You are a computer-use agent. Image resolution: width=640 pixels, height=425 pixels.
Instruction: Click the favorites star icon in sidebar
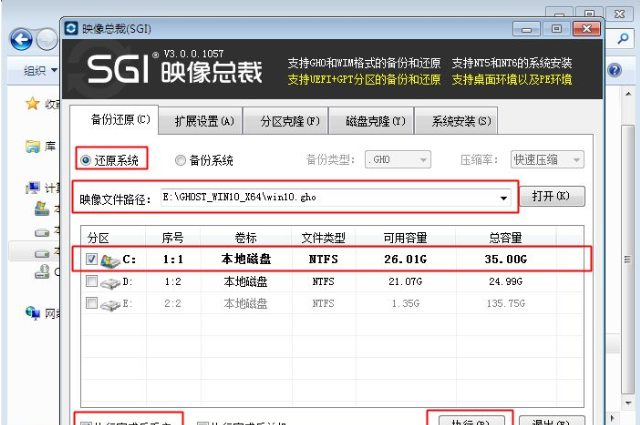point(33,104)
